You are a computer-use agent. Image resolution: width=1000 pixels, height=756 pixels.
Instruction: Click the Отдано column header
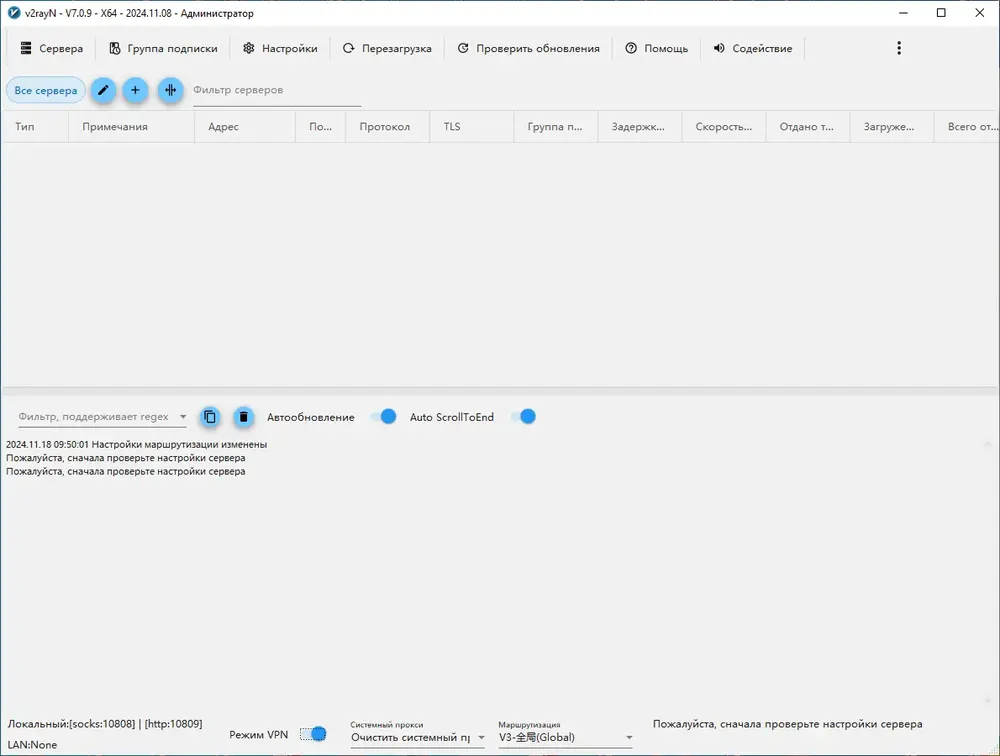[x=807, y=126]
